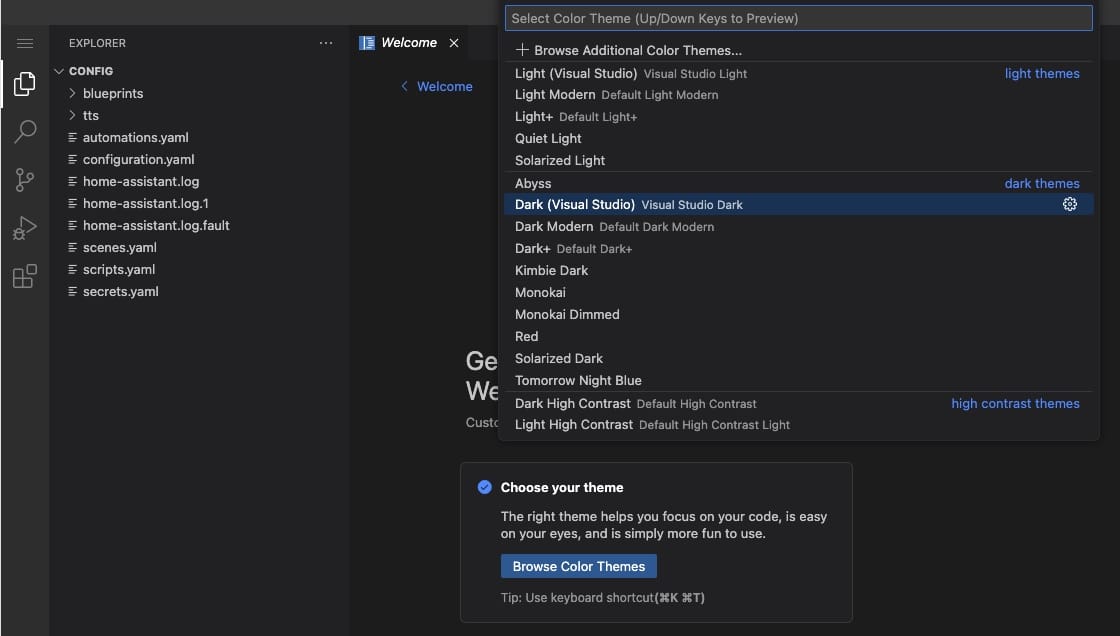Focus the Select Color Theme input field

[799, 19]
